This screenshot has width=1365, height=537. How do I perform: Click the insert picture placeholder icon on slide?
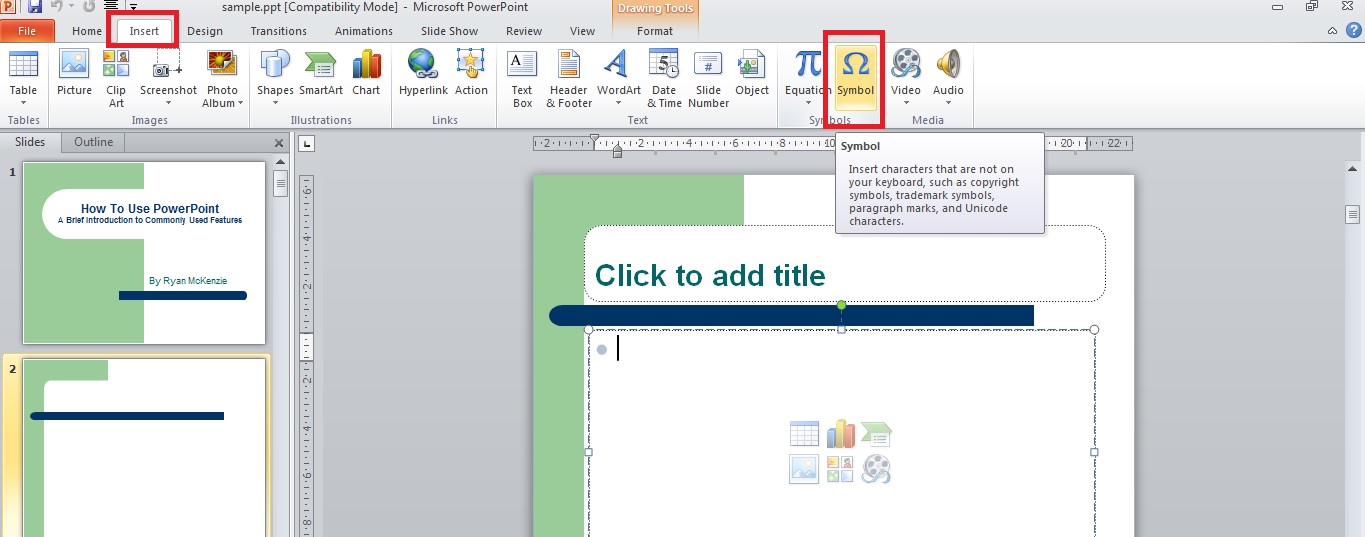coord(804,469)
